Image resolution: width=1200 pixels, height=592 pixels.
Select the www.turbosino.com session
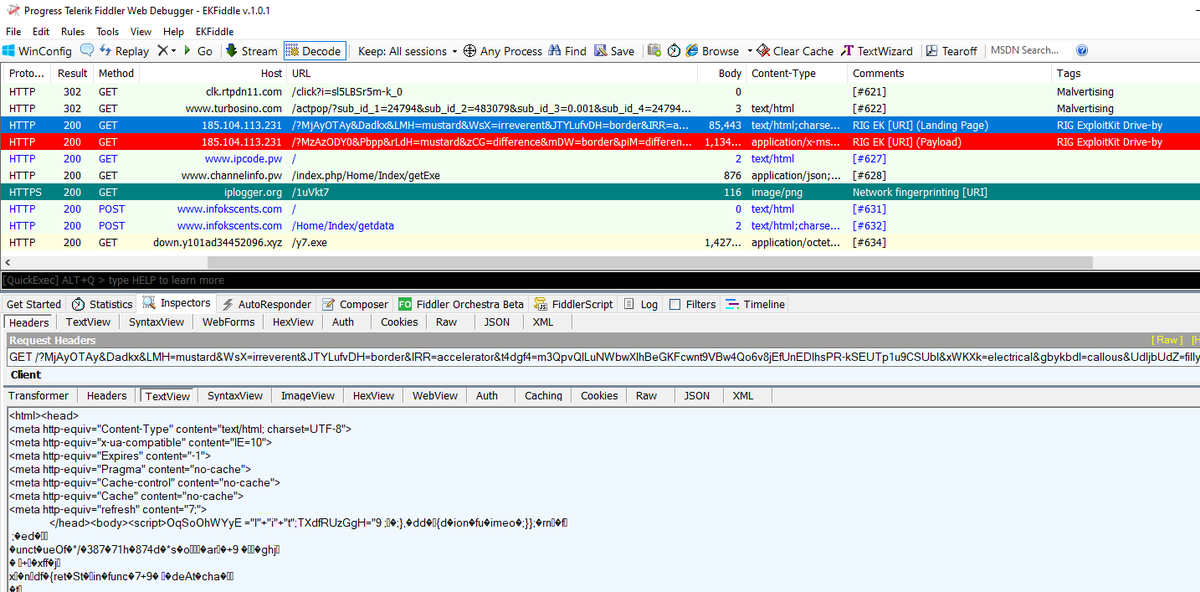pos(600,108)
